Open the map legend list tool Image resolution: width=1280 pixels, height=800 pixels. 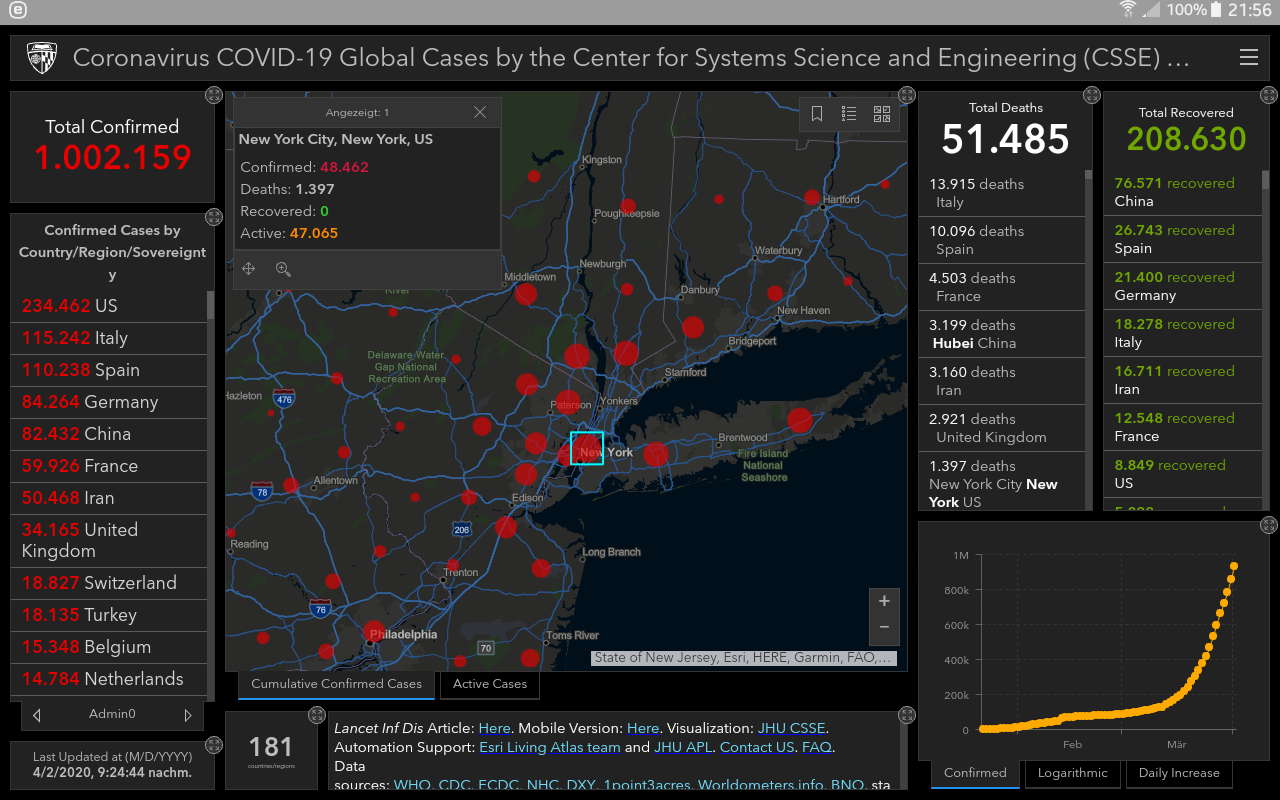(x=849, y=114)
